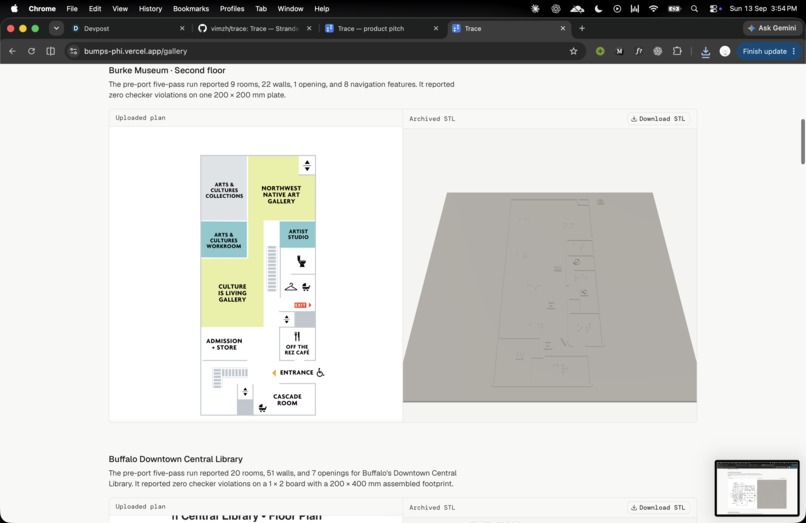Image resolution: width=806 pixels, height=523 pixels.
Task: Click the Finish update button
Action: pyautogui.click(x=769, y=51)
